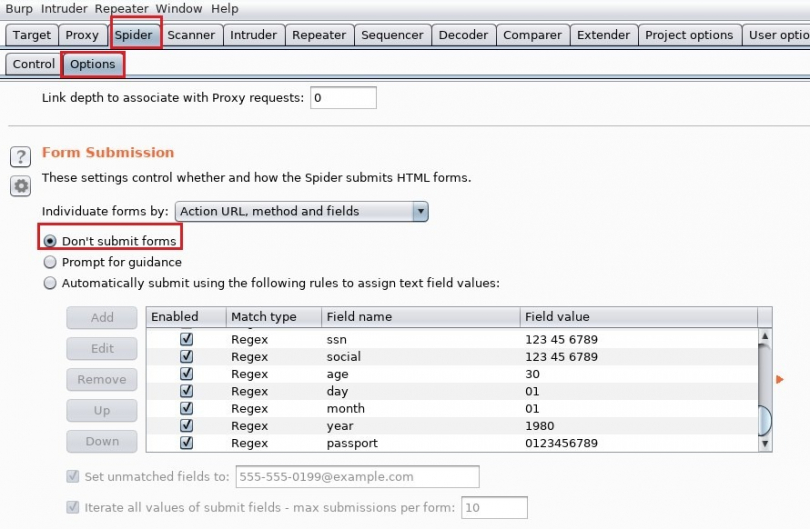Toggle Enabled checkbox for social rule
This screenshot has height=529, width=810.
tap(186, 356)
